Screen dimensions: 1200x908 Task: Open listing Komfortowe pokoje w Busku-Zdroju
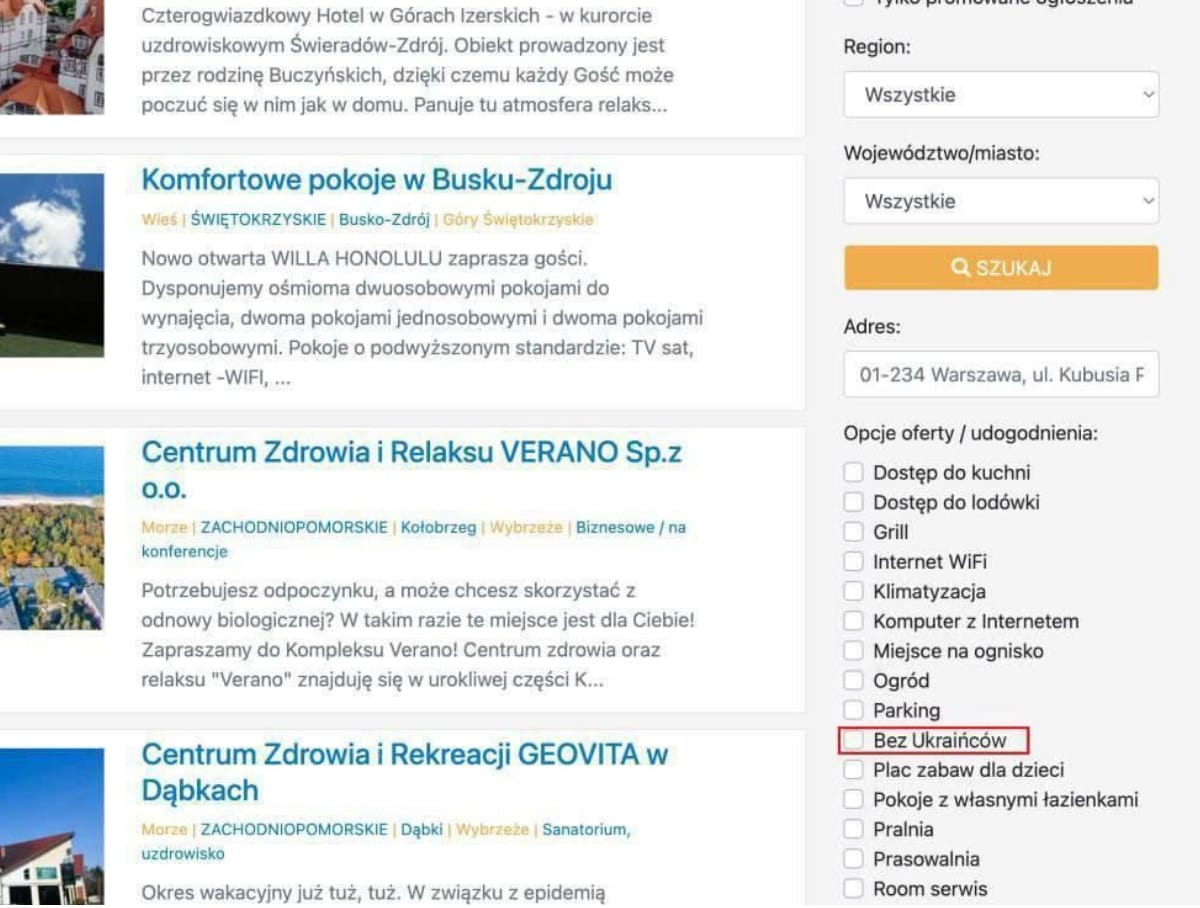pyautogui.click(x=376, y=180)
